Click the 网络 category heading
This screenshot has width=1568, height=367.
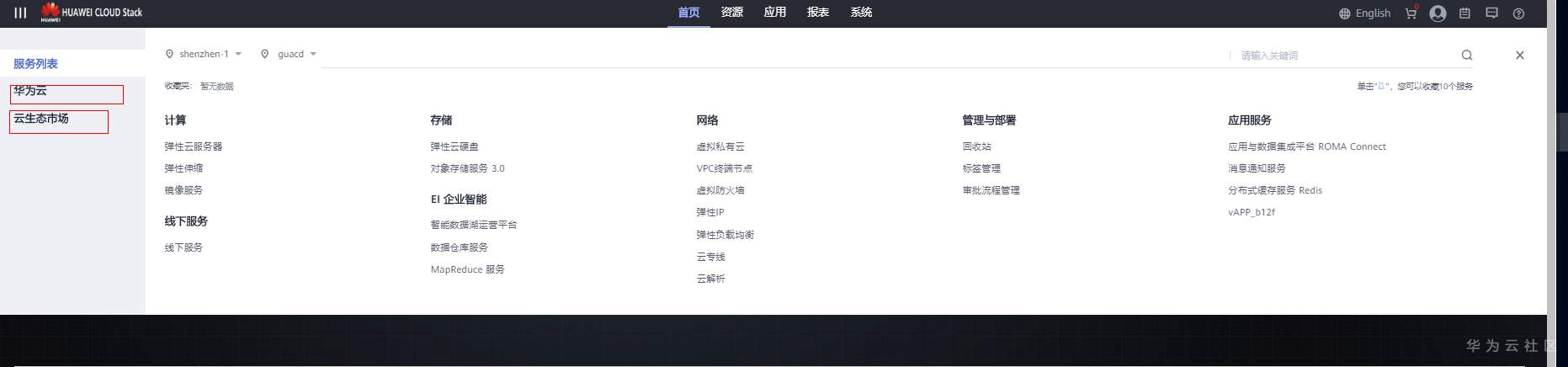(x=707, y=120)
